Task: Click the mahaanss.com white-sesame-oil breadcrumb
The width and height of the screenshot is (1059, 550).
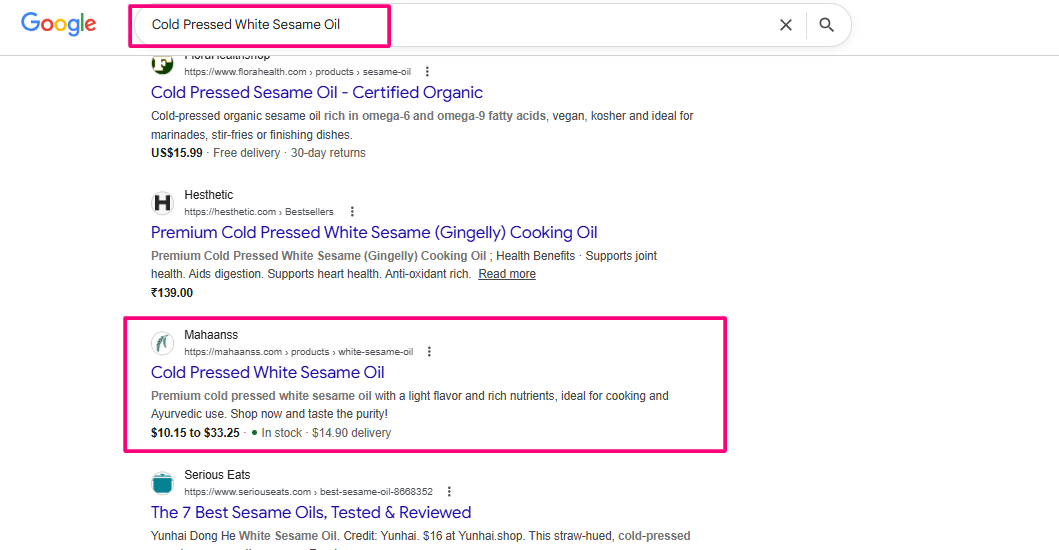Action: point(299,351)
